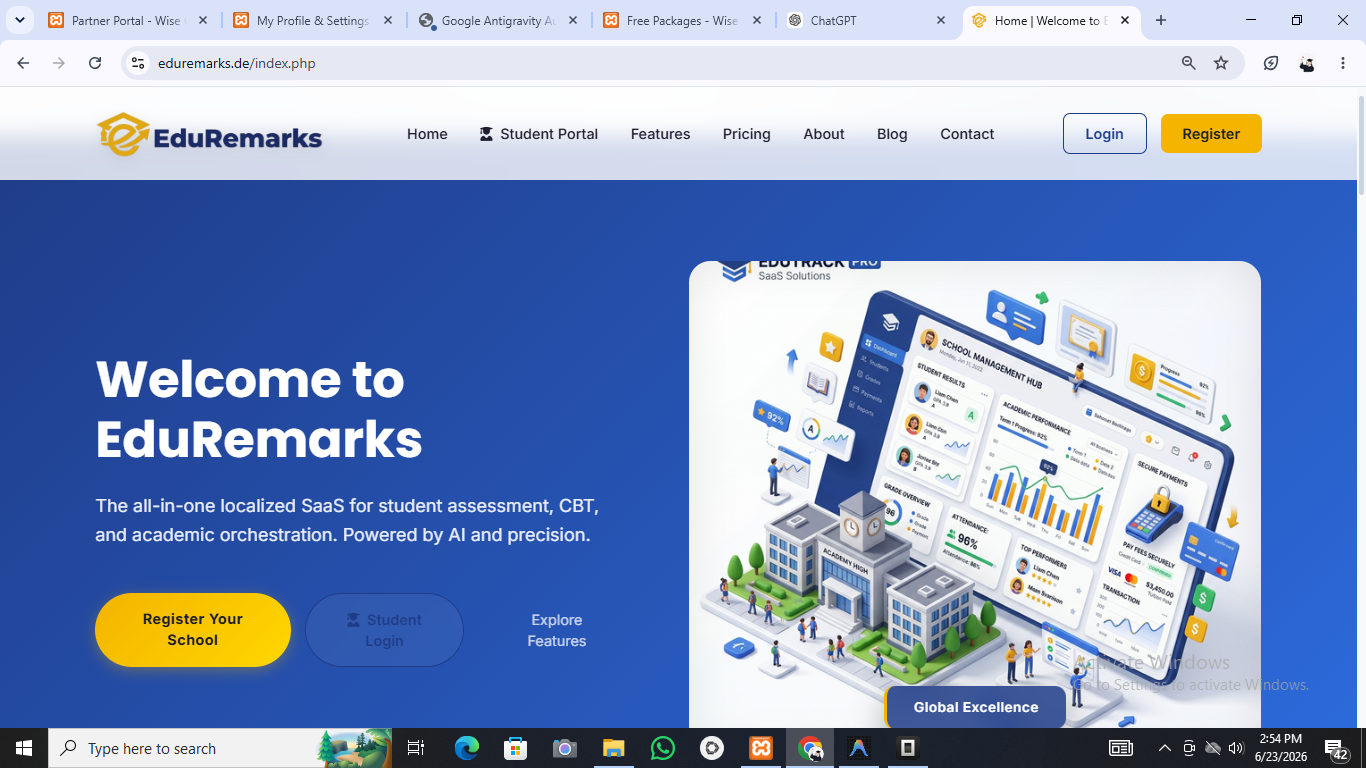Image resolution: width=1366 pixels, height=768 pixels.
Task: Open the notification center with 42 badge
Action: click(x=1337, y=749)
